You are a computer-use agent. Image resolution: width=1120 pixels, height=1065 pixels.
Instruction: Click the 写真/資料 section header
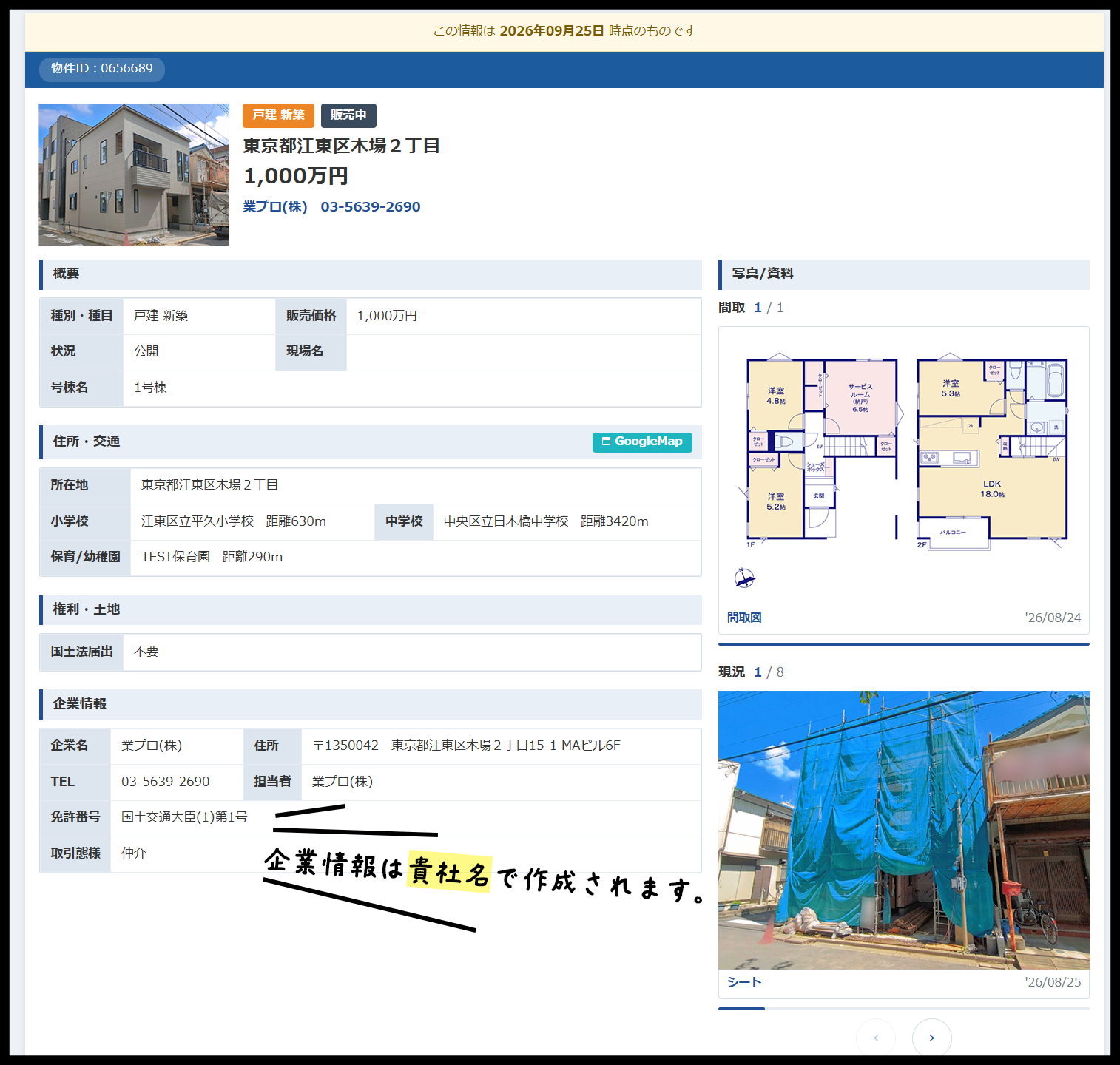click(x=903, y=274)
